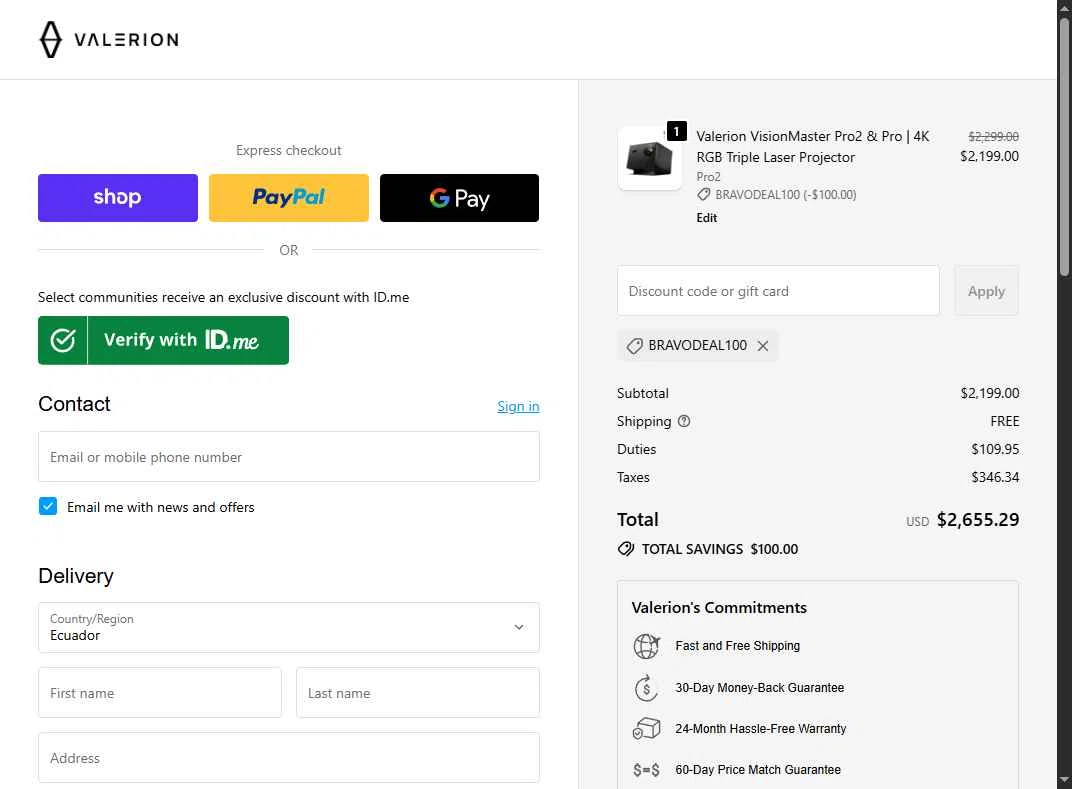Image resolution: width=1072 pixels, height=789 pixels.
Task: Remove the BRAVODEAL100 discount code
Action: coord(763,346)
